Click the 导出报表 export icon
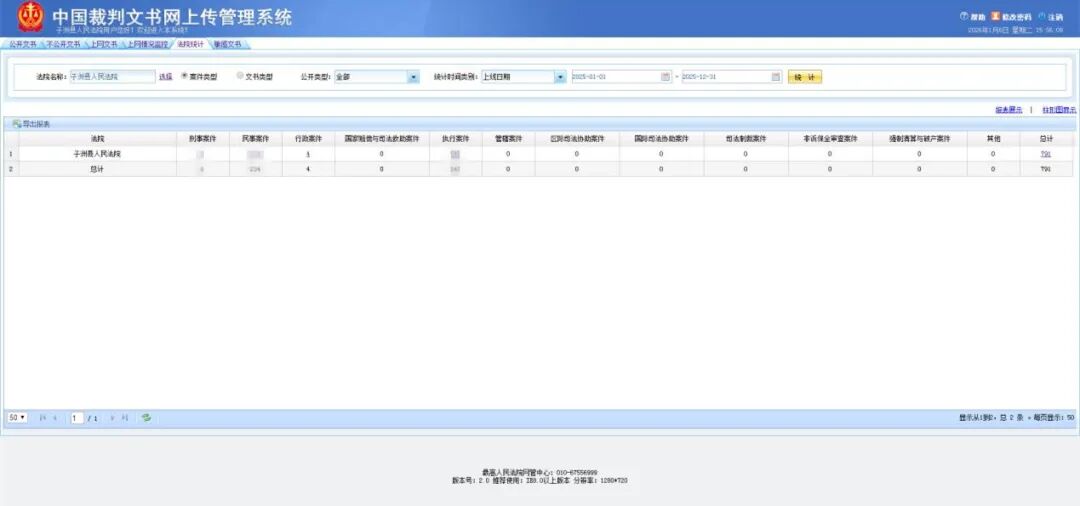The height and width of the screenshot is (506, 1080). click(16, 124)
